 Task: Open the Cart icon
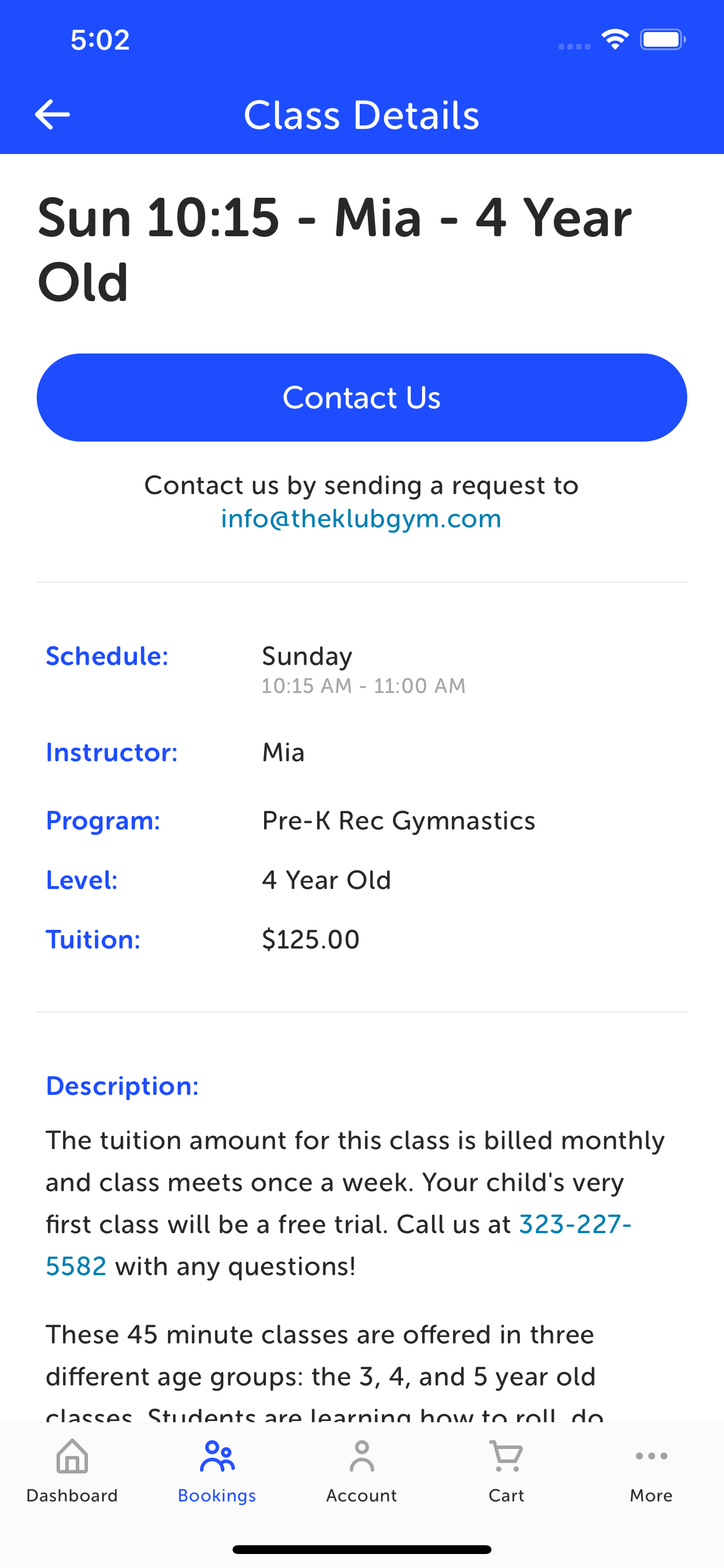coord(506,1456)
